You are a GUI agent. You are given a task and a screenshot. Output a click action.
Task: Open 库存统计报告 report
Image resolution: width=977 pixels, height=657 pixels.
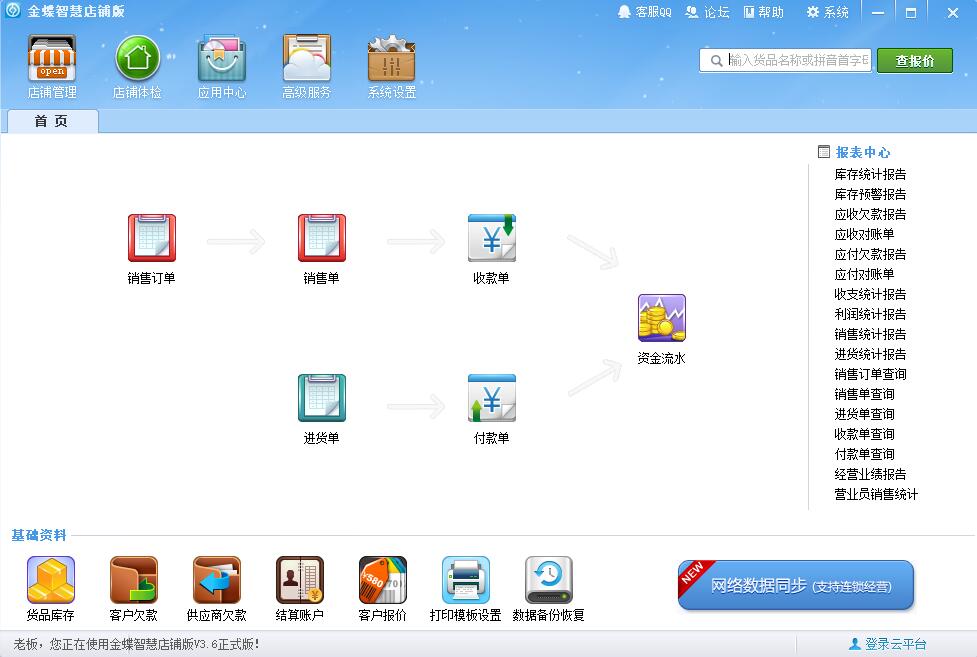[x=870, y=175]
